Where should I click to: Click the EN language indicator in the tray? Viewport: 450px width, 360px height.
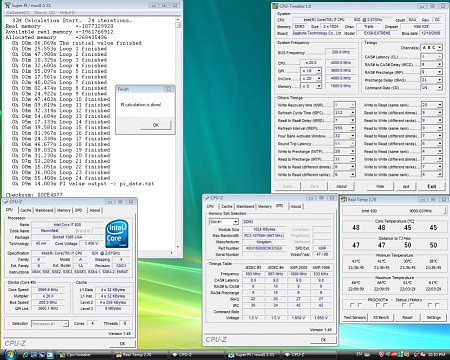pos(359,354)
